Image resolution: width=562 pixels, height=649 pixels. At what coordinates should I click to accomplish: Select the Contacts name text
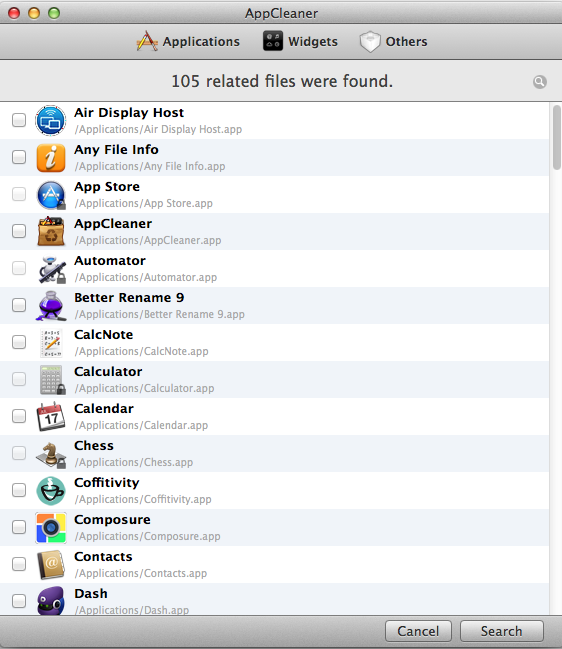tap(103, 557)
